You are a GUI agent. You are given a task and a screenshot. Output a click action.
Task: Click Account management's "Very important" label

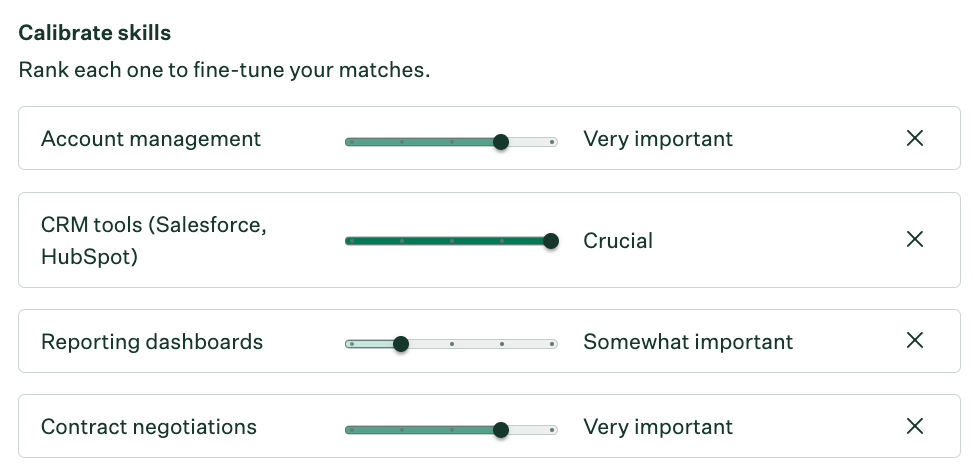[658, 139]
